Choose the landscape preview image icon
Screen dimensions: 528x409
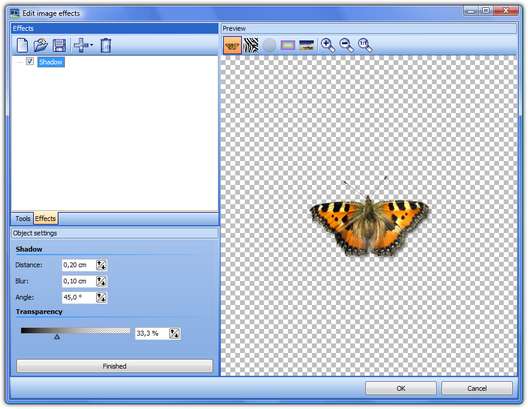click(306, 45)
